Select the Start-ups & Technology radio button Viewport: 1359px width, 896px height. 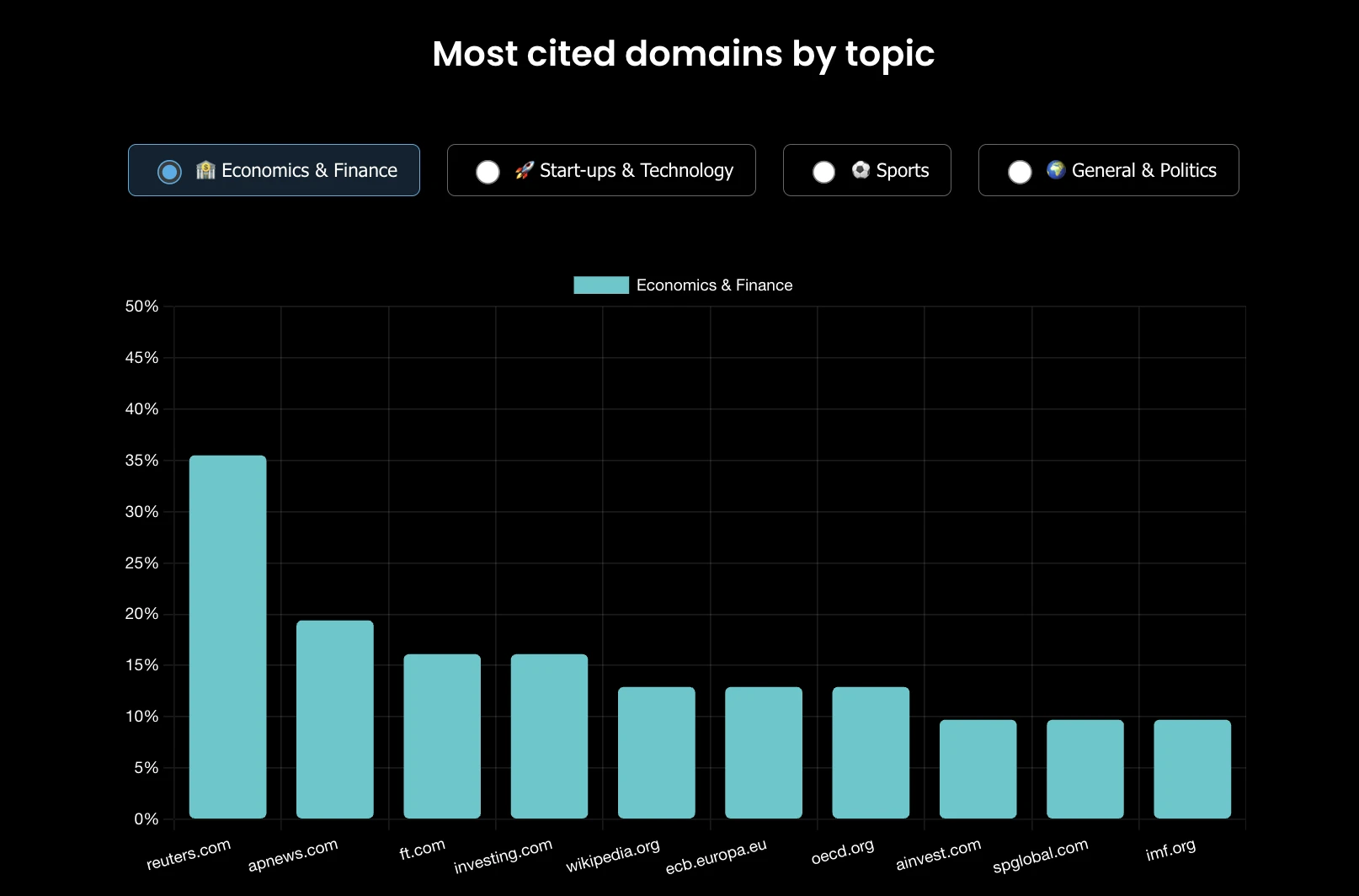pos(488,172)
